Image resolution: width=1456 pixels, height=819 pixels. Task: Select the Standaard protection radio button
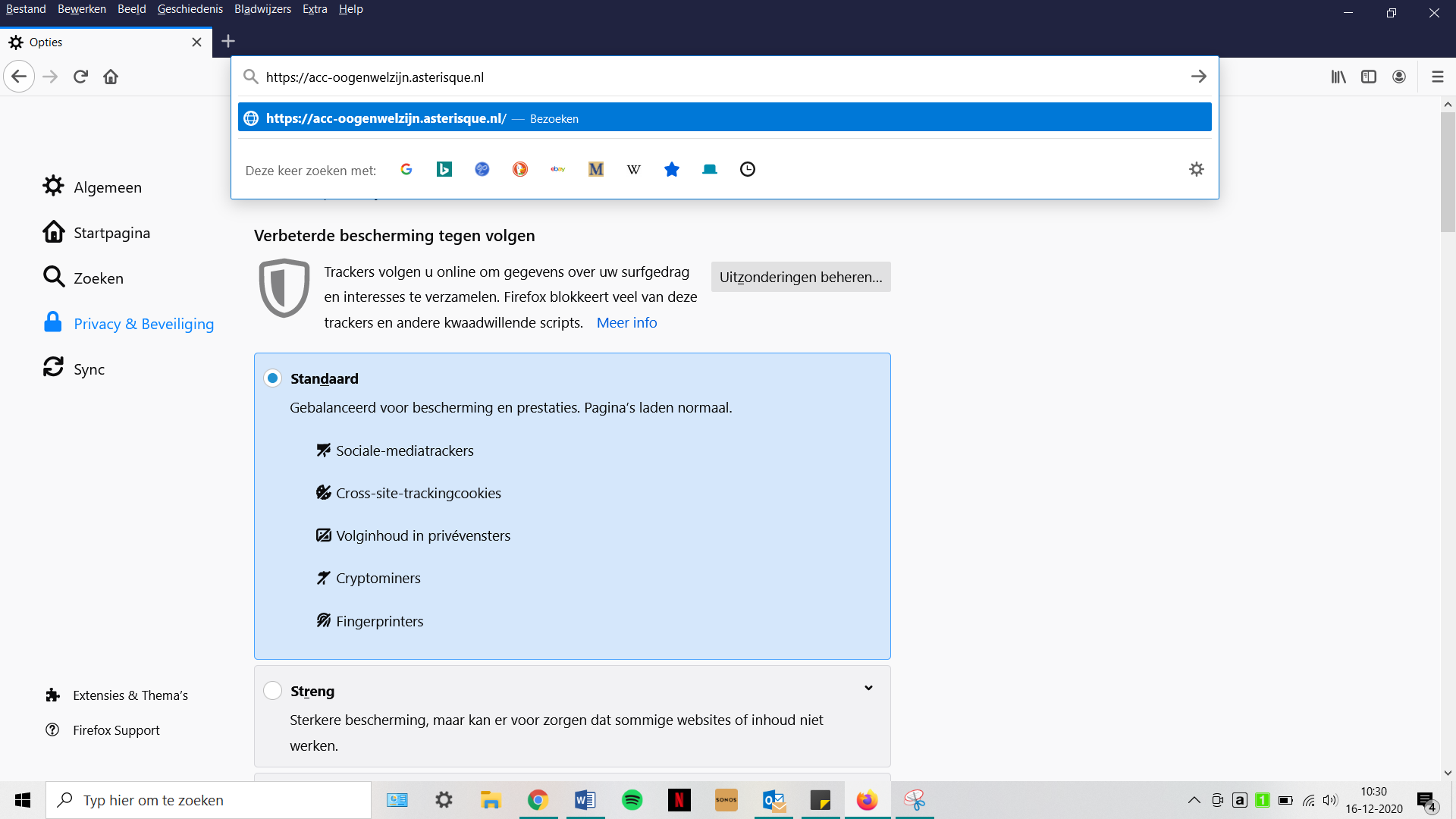272,378
